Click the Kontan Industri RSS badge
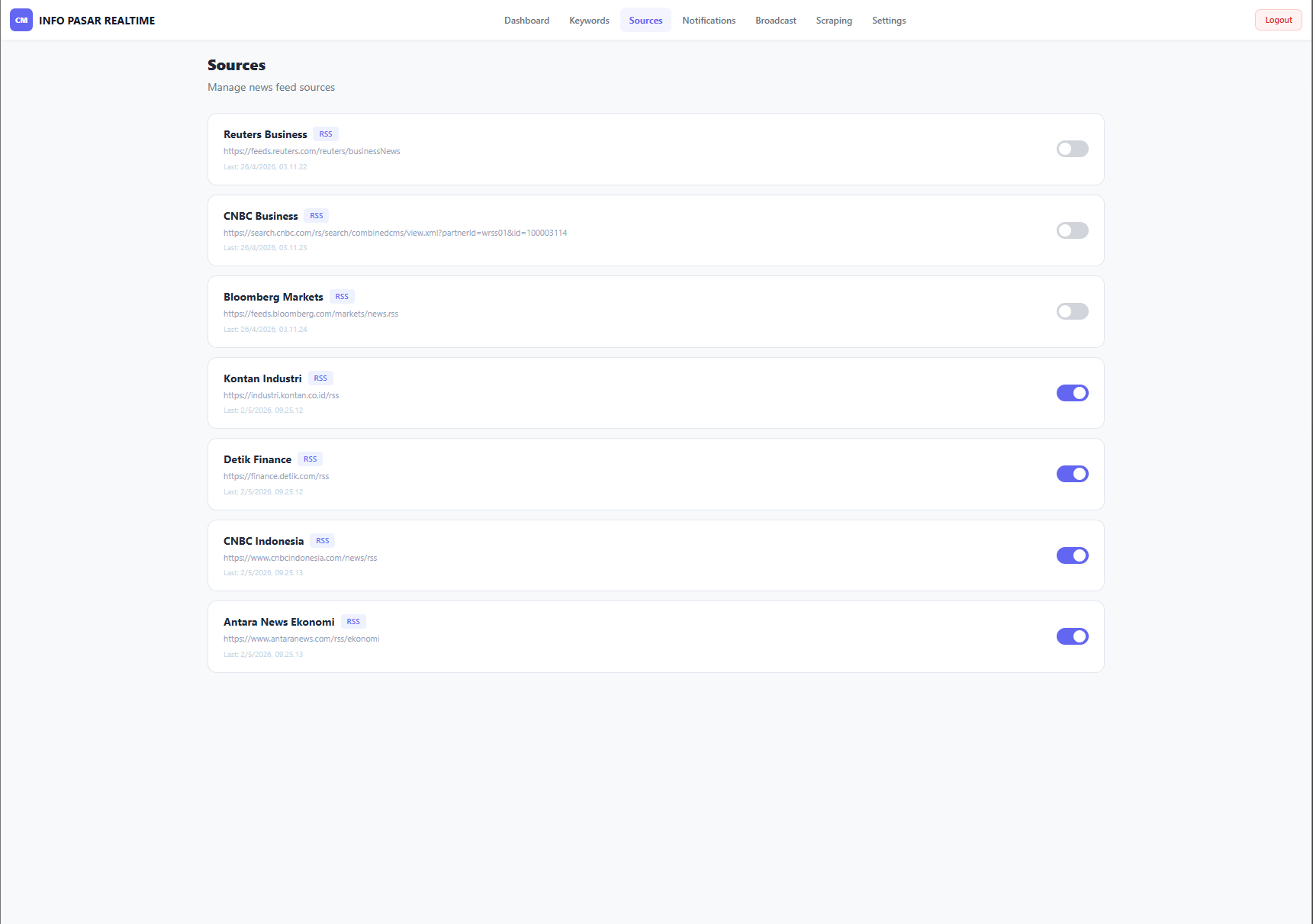 point(320,378)
